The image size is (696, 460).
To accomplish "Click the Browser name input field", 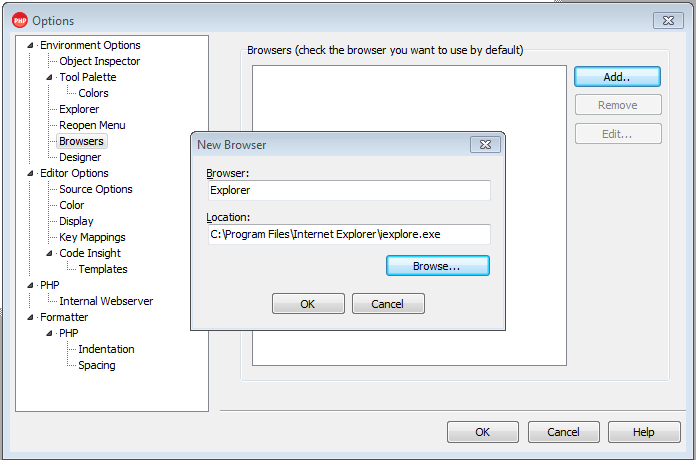I will [349, 190].
